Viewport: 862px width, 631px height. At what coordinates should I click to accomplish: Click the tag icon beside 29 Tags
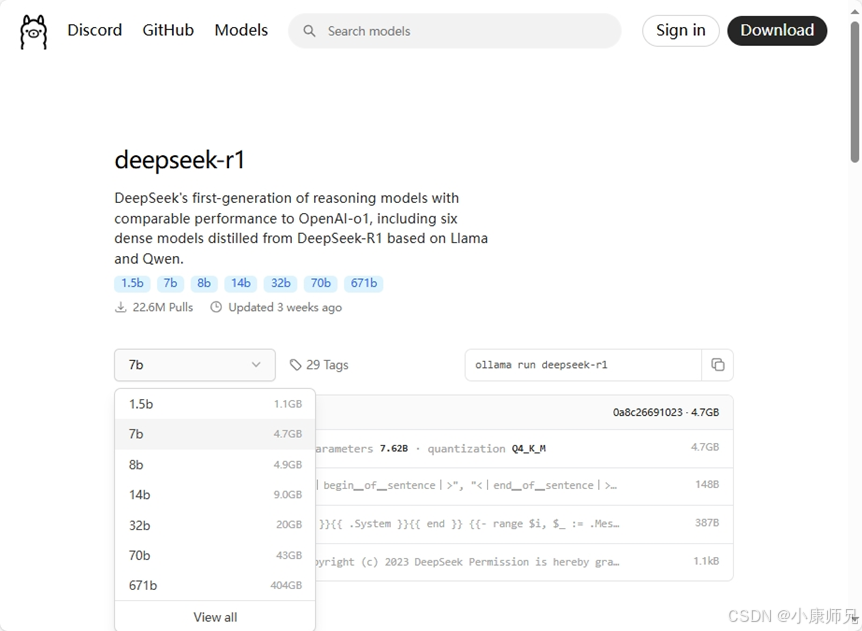[x=295, y=364]
